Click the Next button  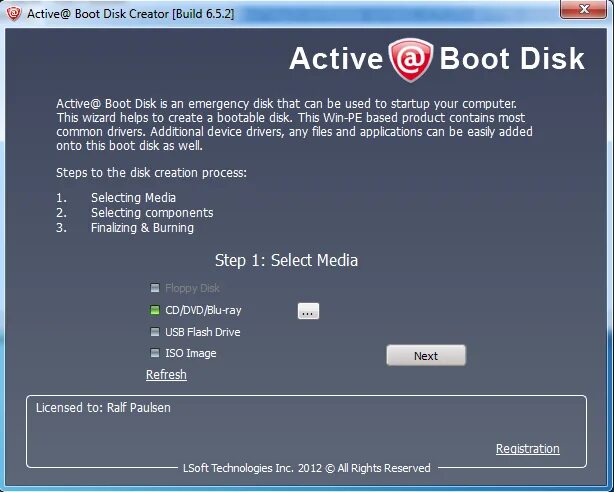click(426, 355)
